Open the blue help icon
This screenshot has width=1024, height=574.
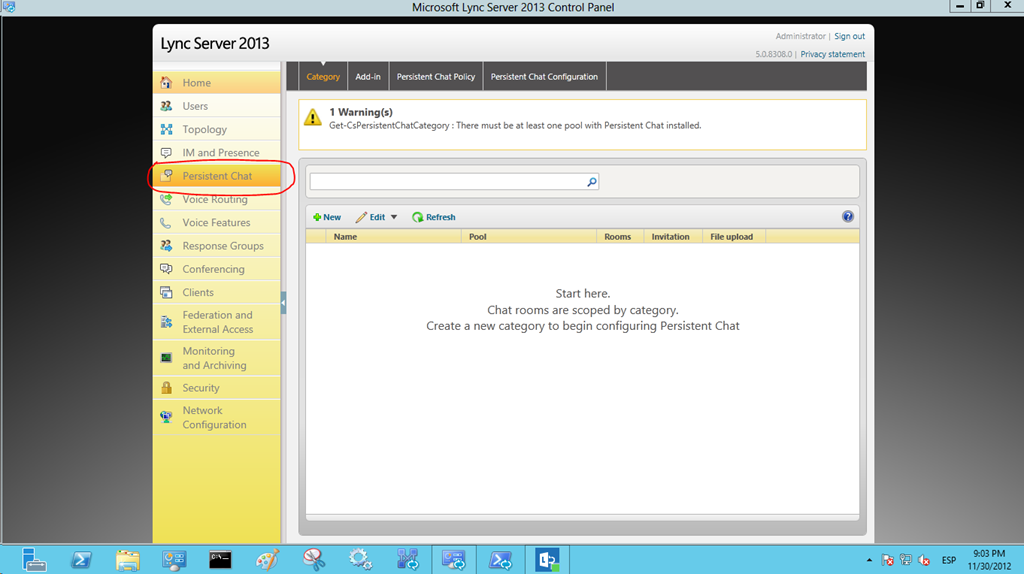coord(848,216)
